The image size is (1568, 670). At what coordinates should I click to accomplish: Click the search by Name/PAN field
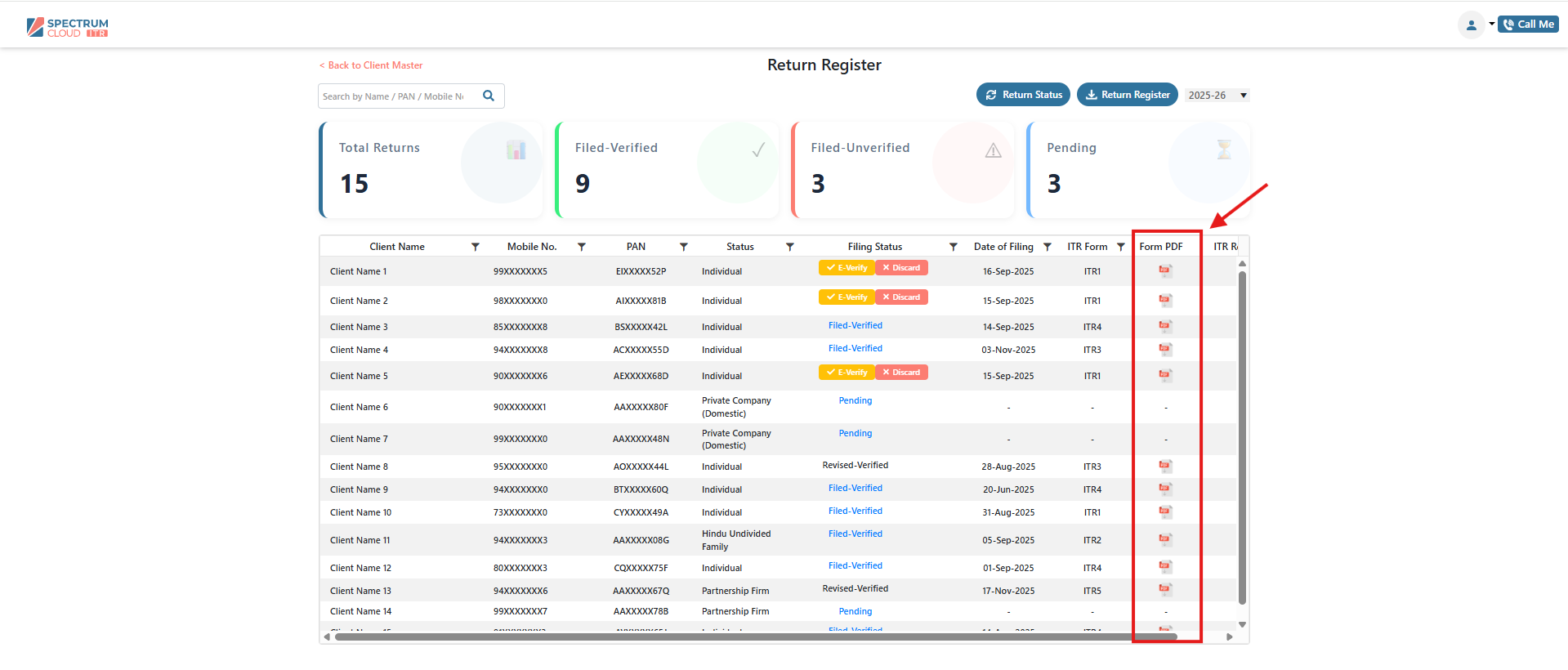coord(396,96)
